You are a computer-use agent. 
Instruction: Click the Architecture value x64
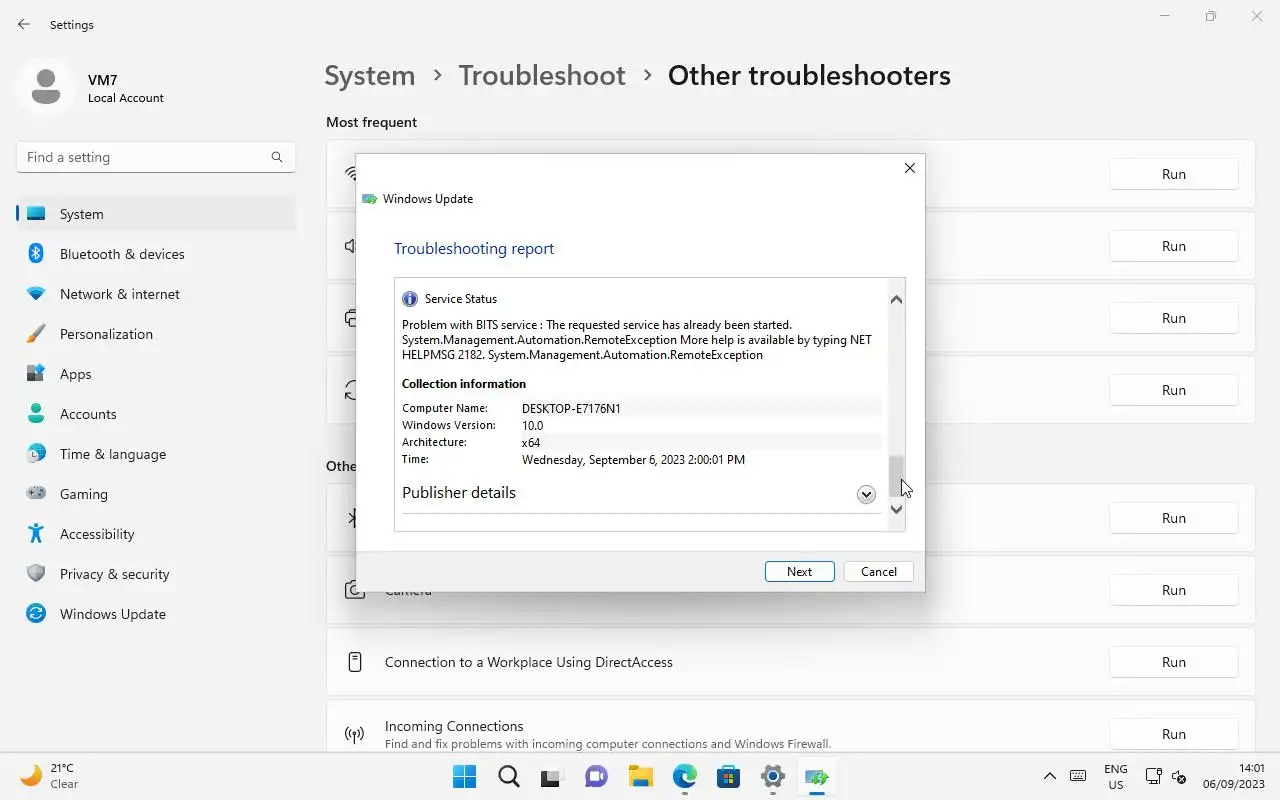[x=531, y=443]
